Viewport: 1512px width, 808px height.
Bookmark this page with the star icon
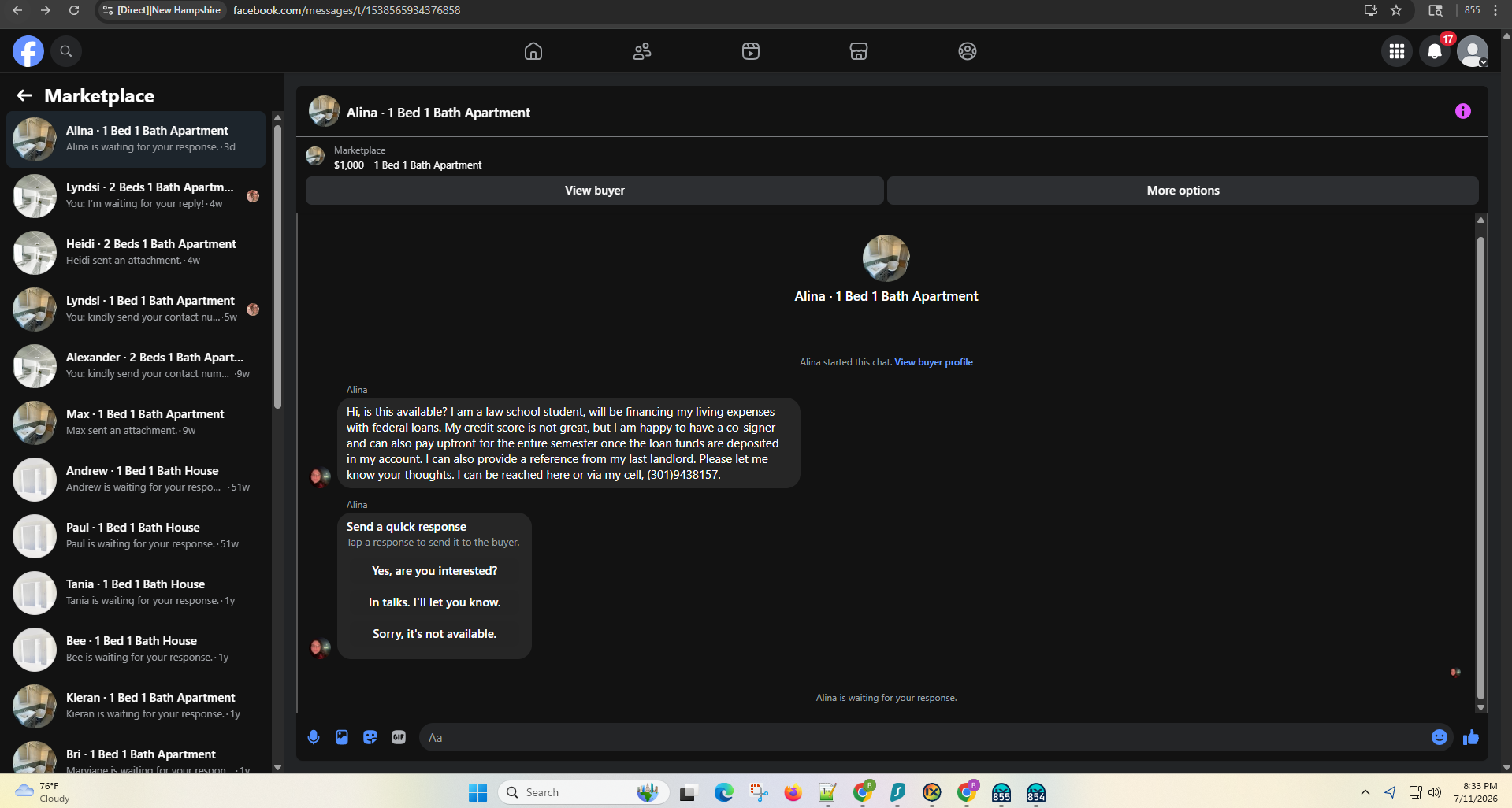tap(1396, 10)
